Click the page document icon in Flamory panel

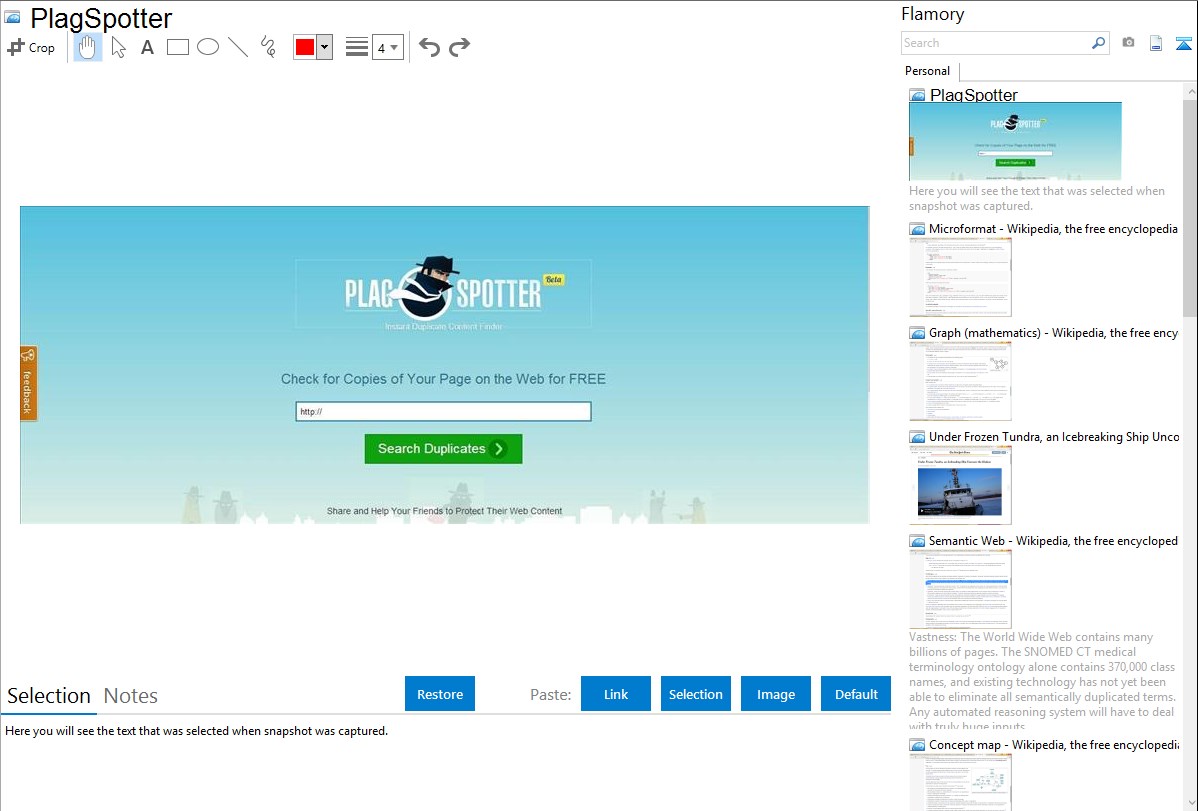(1156, 43)
